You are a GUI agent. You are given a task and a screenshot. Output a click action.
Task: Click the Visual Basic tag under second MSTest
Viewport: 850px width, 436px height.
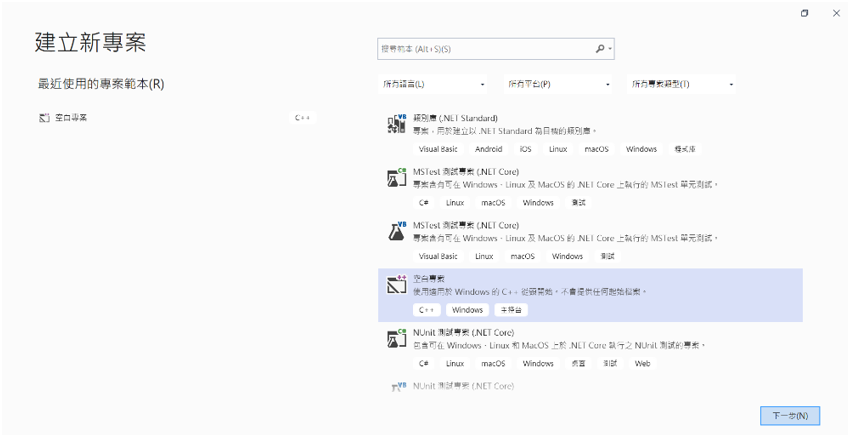pos(438,257)
